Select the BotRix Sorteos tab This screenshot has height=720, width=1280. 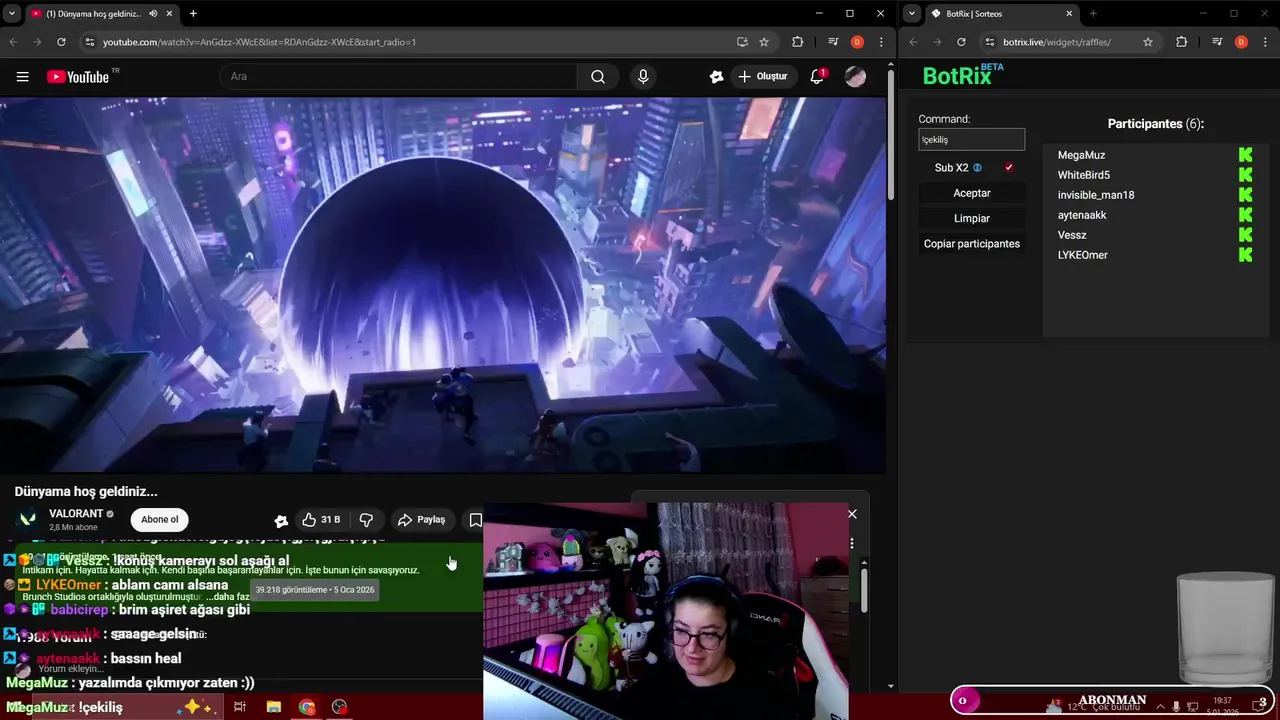1001,14
